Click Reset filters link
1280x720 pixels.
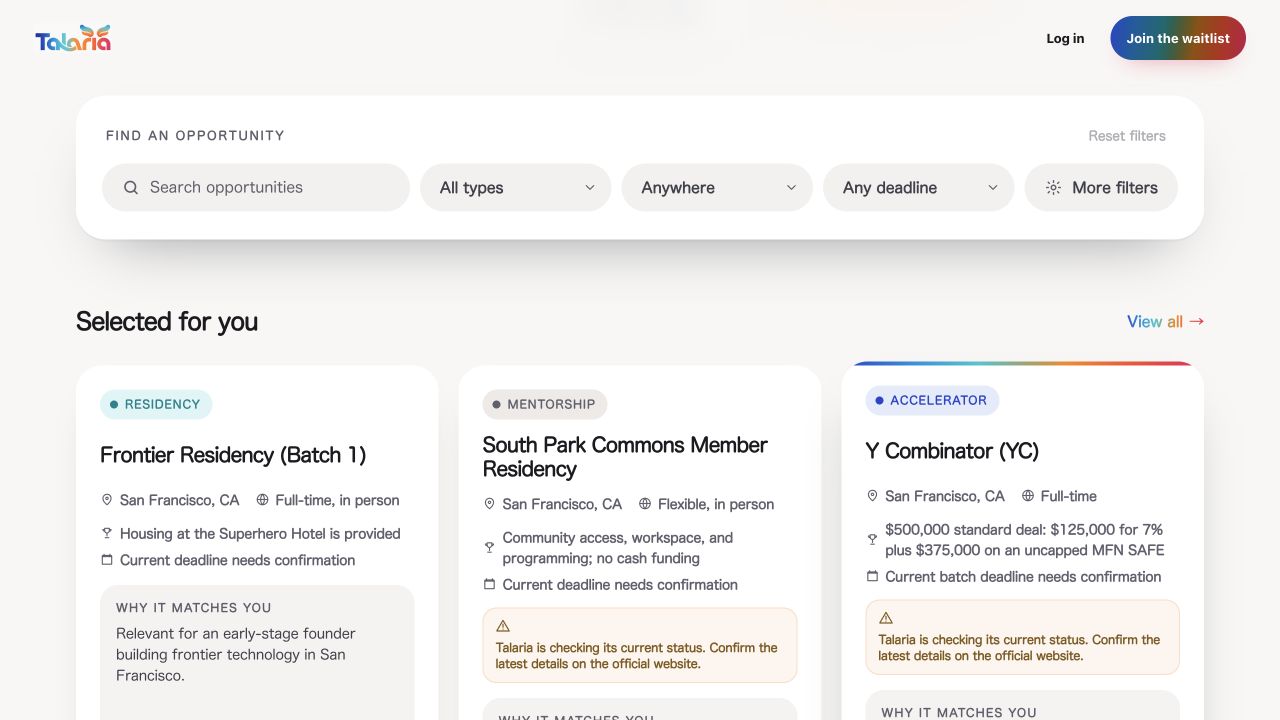click(x=1127, y=136)
